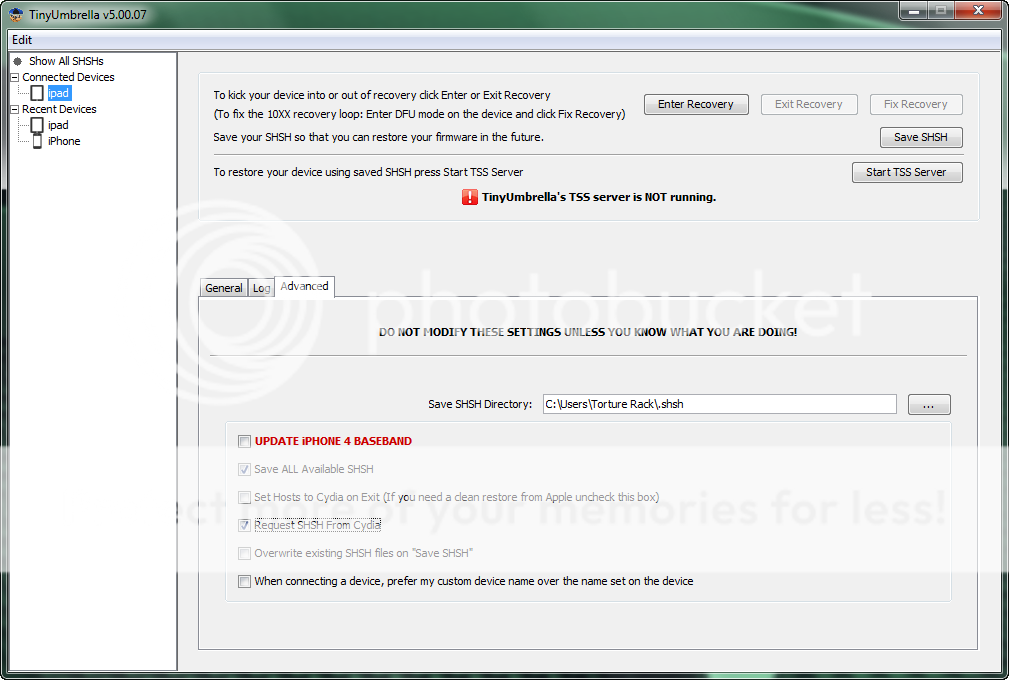
Task: Click the recent iPhone device icon
Action: point(37,142)
